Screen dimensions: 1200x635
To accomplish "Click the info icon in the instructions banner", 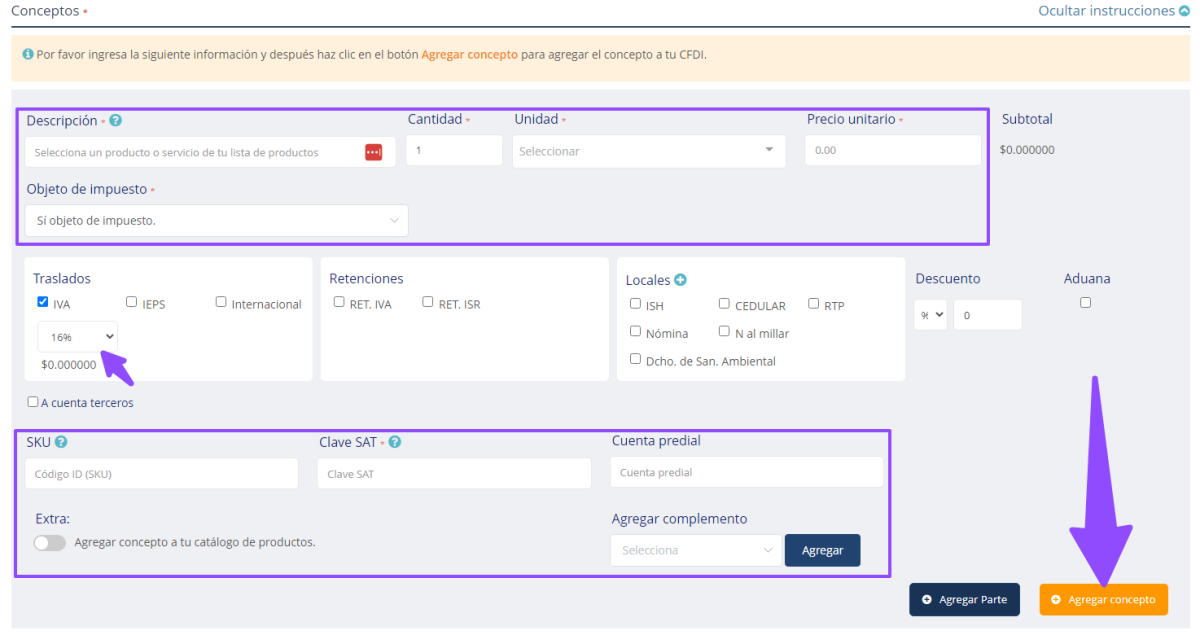I will 27,54.
